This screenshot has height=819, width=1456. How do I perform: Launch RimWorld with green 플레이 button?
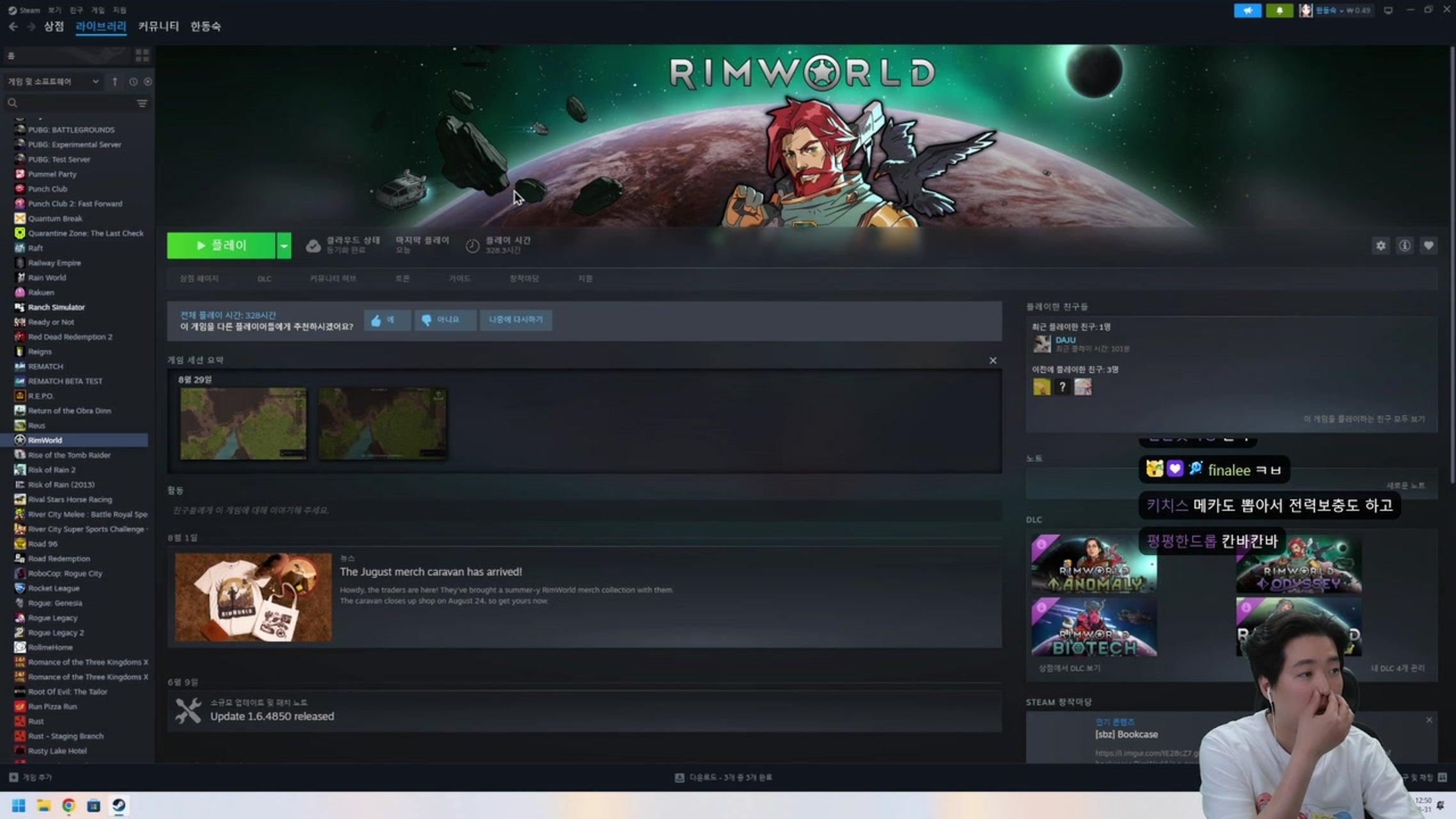coord(221,246)
